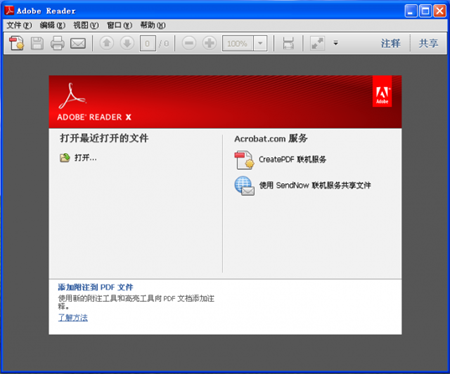Maximize the Adobe Reader window
The height and width of the screenshot is (374, 450).
pos(425,11)
